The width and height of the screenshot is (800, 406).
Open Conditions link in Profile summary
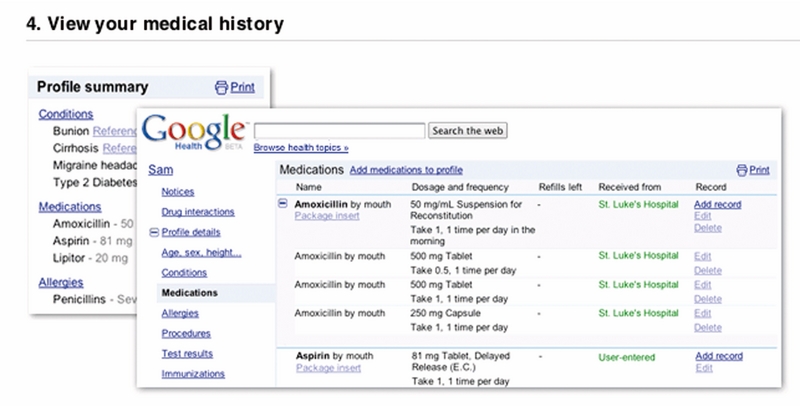[x=66, y=114]
